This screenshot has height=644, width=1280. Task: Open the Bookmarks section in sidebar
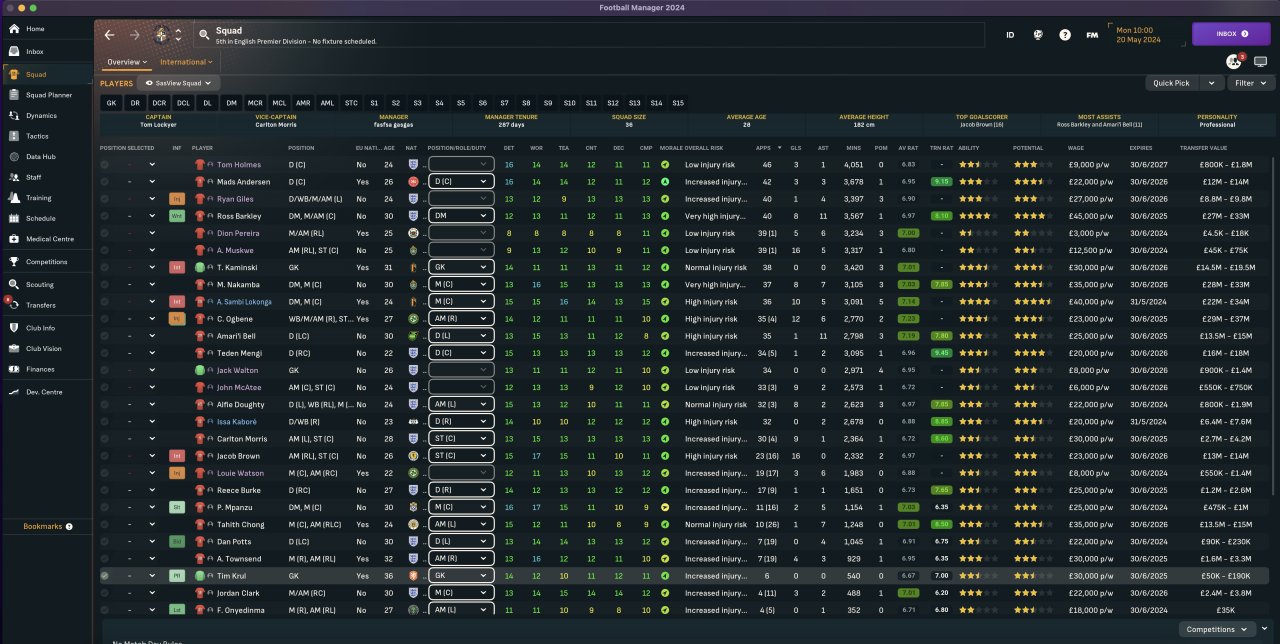(46, 526)
